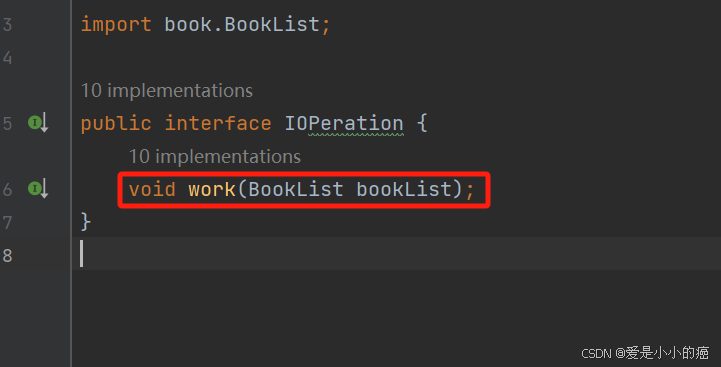Open the 10 implementations hint above work method
Screen dimensions: 721x367
pyautogui.click(x=214, y=157)
